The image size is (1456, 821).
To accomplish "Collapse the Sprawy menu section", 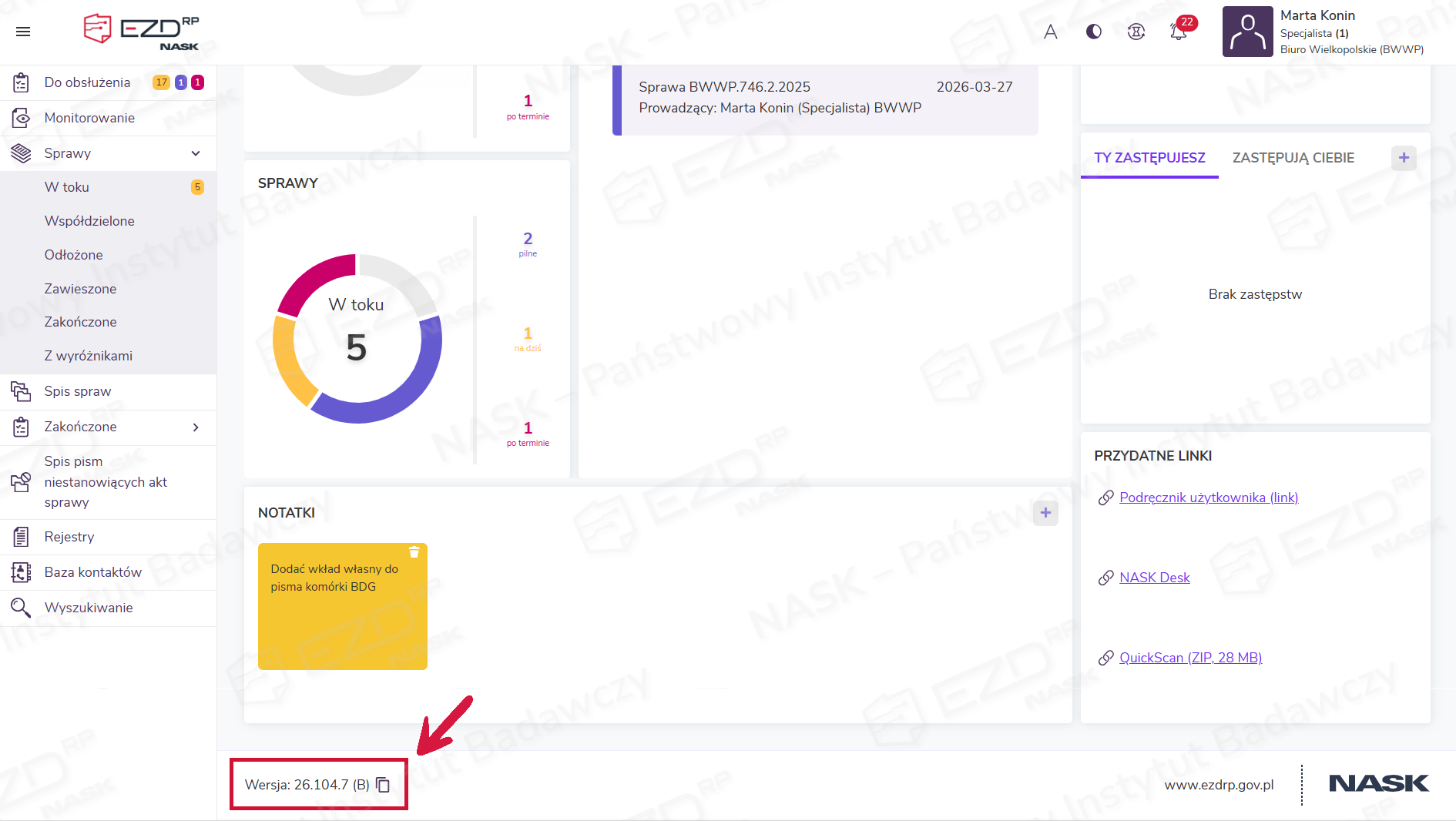I will pyautogui.click(x=196, y=153).
